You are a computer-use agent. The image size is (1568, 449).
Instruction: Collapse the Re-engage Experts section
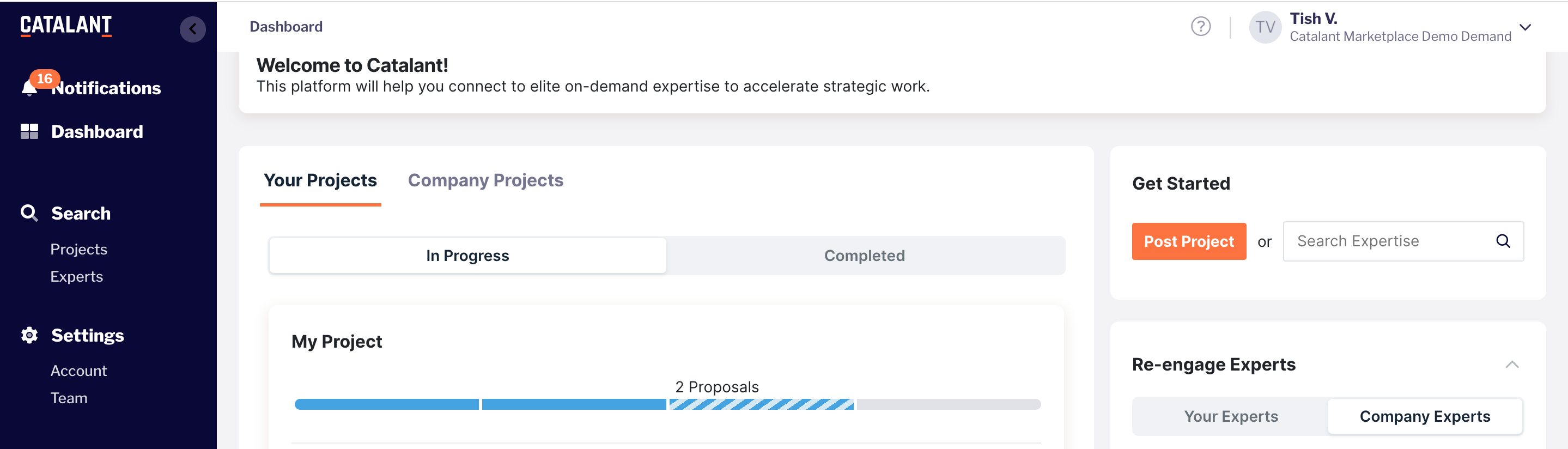1512,365
